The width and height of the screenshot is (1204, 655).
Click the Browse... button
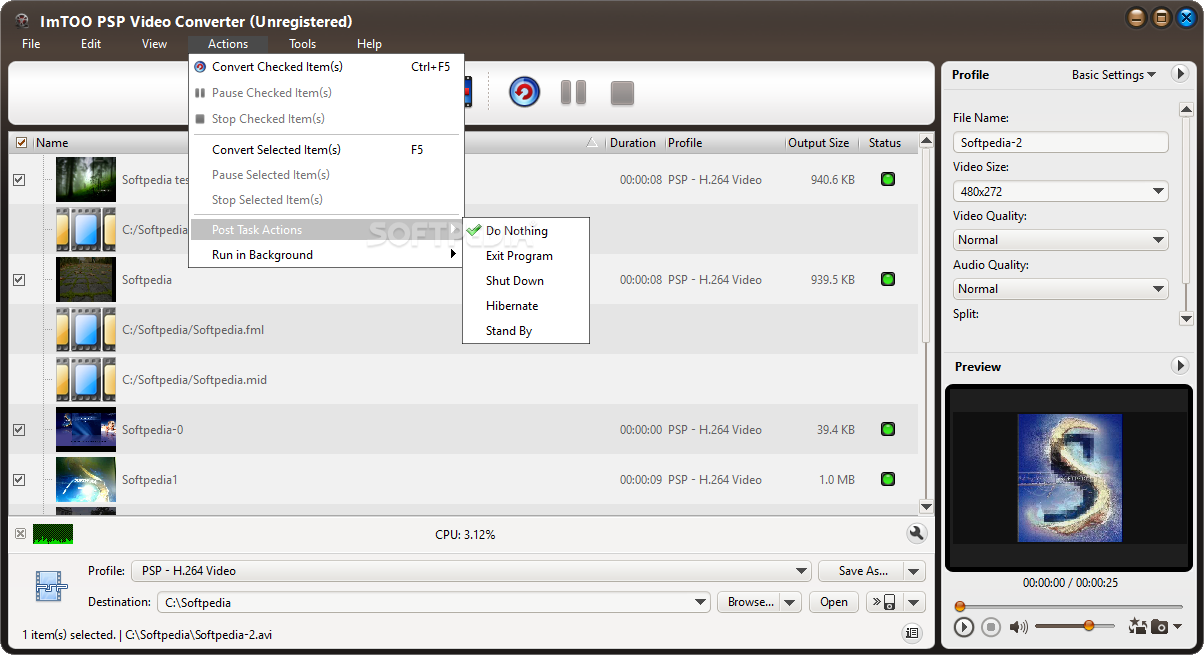749,602
